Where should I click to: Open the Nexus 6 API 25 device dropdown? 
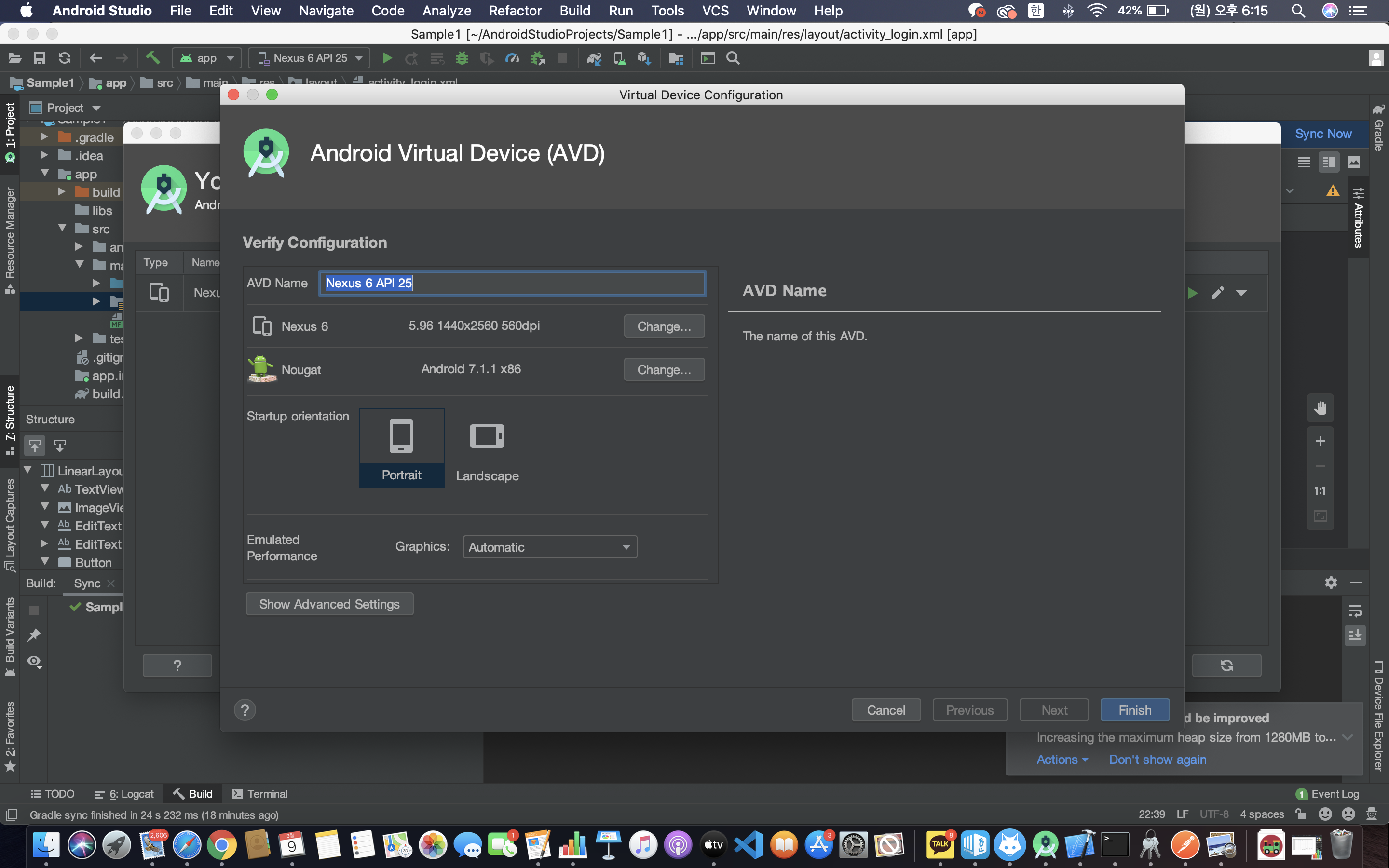click(311, 58)
